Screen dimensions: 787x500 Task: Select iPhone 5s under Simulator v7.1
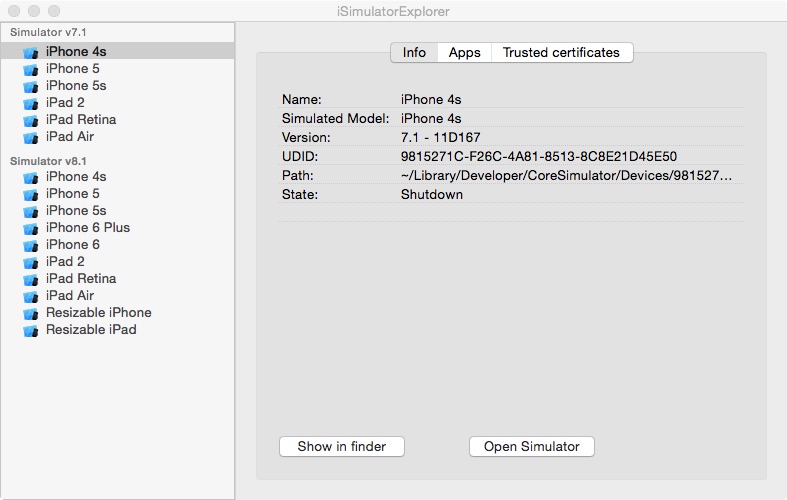click(x=117, y=85)
